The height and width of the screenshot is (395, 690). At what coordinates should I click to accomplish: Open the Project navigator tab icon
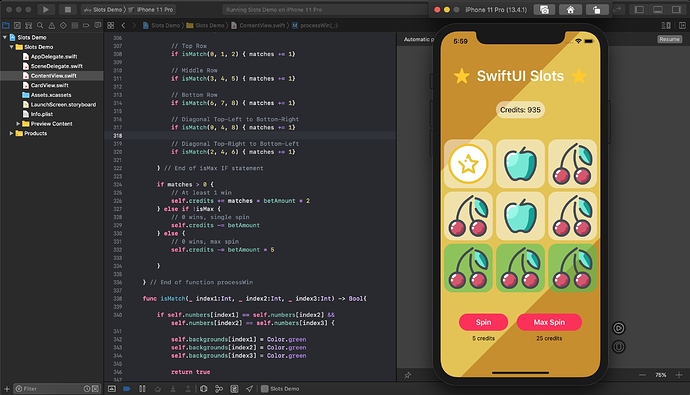tap(6, 26)
